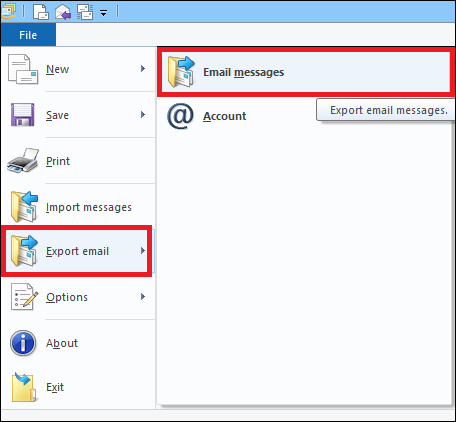Click the New email icon in quick access toolbar
Image resolution: width=456 pixels, height=422 pixels.
pos(41,12)
